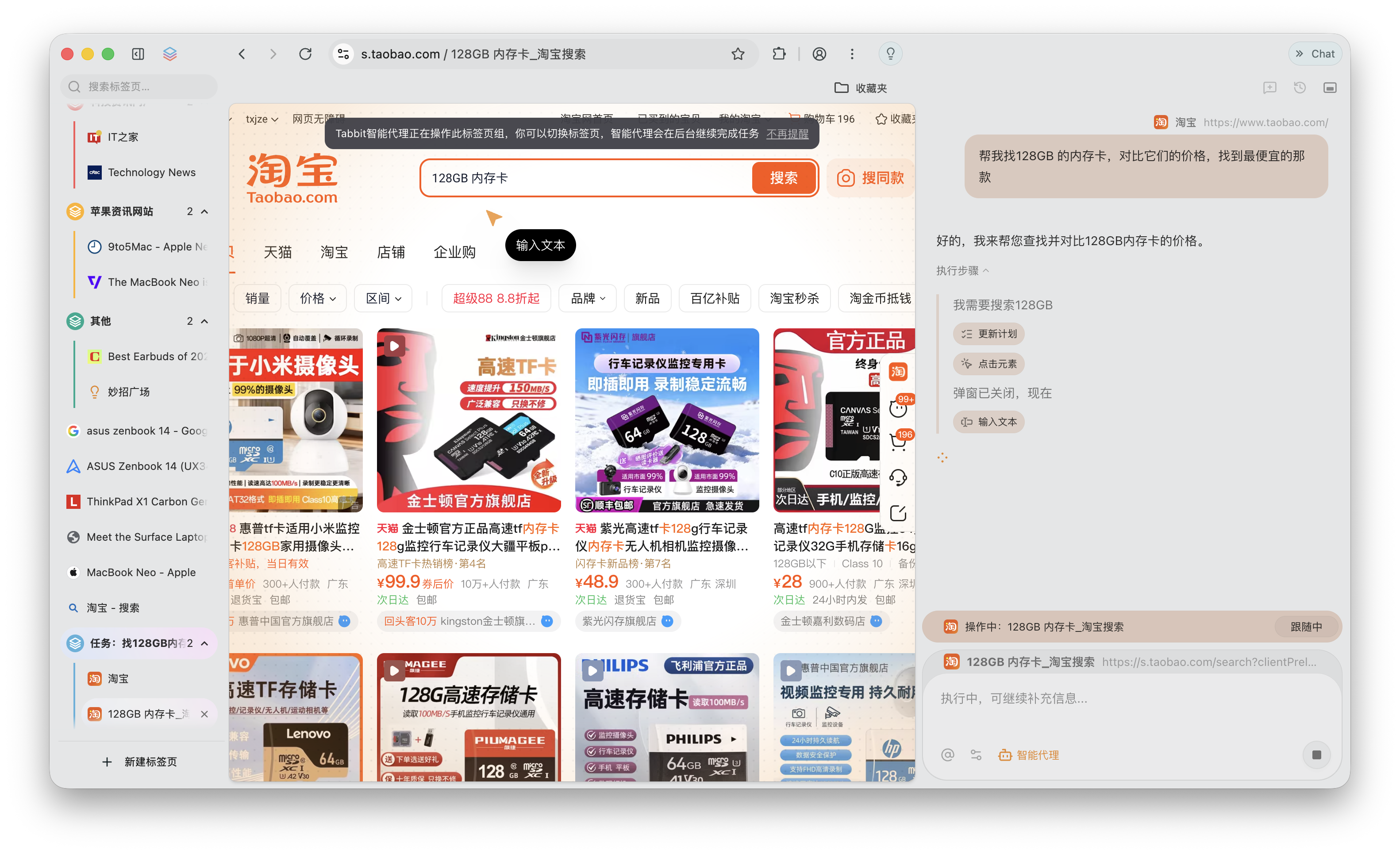Image resolution: width=1400 pixels, height=854 pixels.
Task: Start a new chat in the sidebar panel
Action: pyautogui.click(x=1270, y=88)
